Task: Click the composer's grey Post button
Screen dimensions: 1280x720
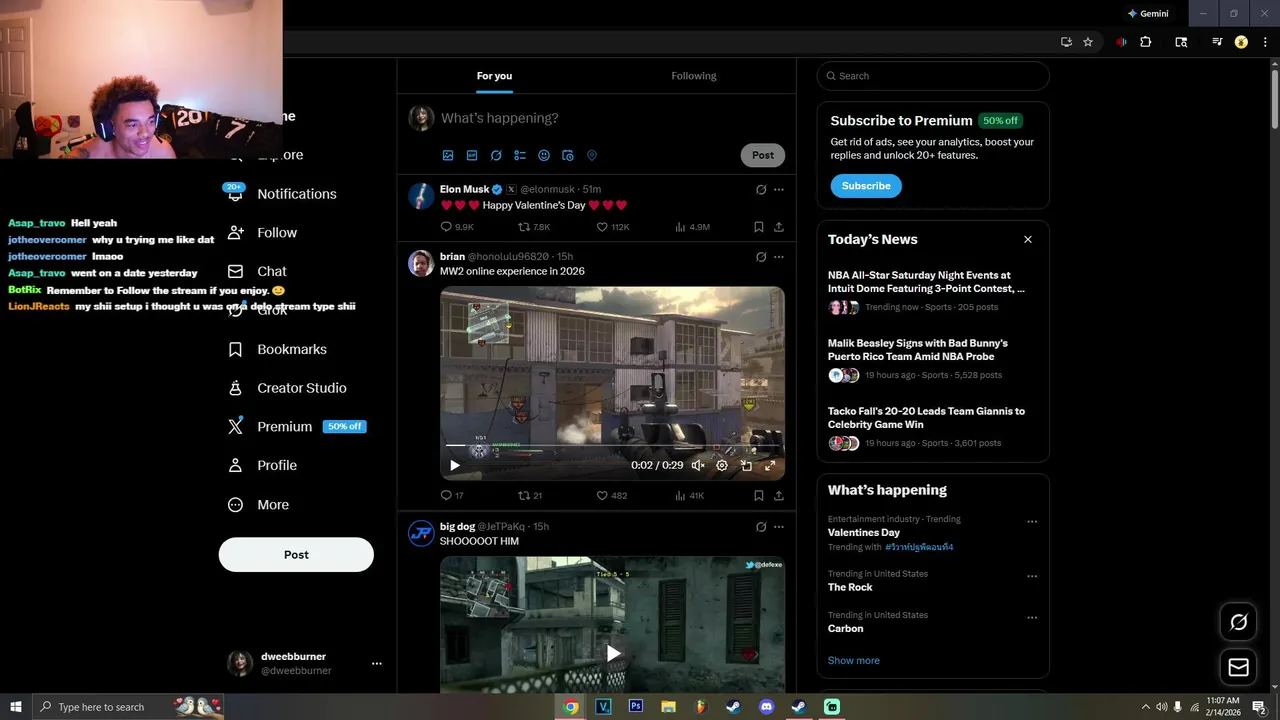Action: 763,155
